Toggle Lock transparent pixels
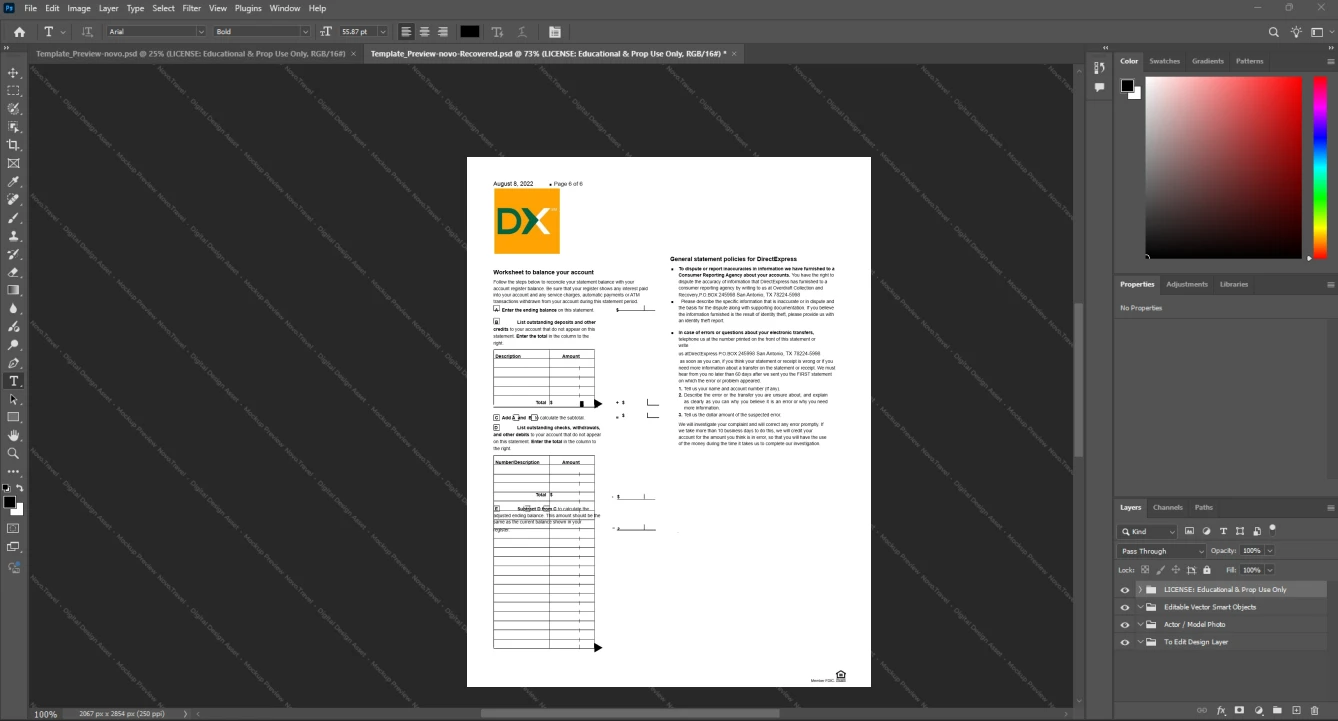The width and height of the screenshot is (1338, 721). pyautogui.click(x=1146, y=569)
